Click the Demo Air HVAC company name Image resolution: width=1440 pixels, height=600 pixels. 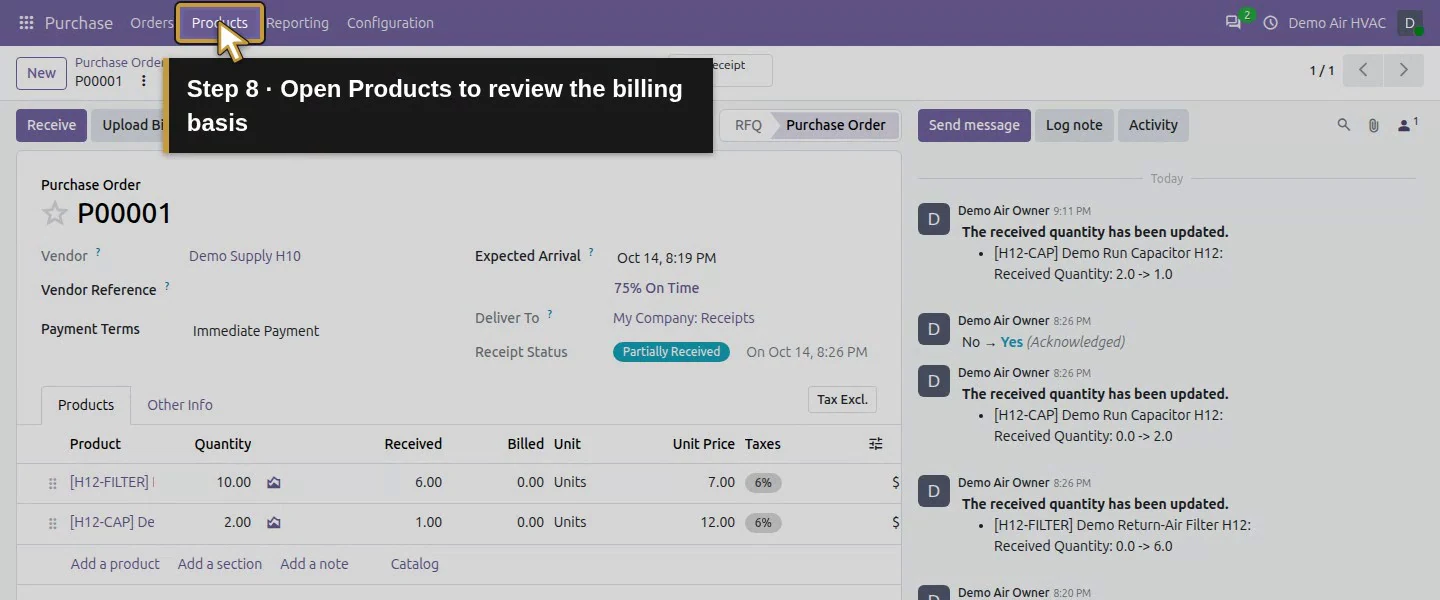(x=1337, y=23)
